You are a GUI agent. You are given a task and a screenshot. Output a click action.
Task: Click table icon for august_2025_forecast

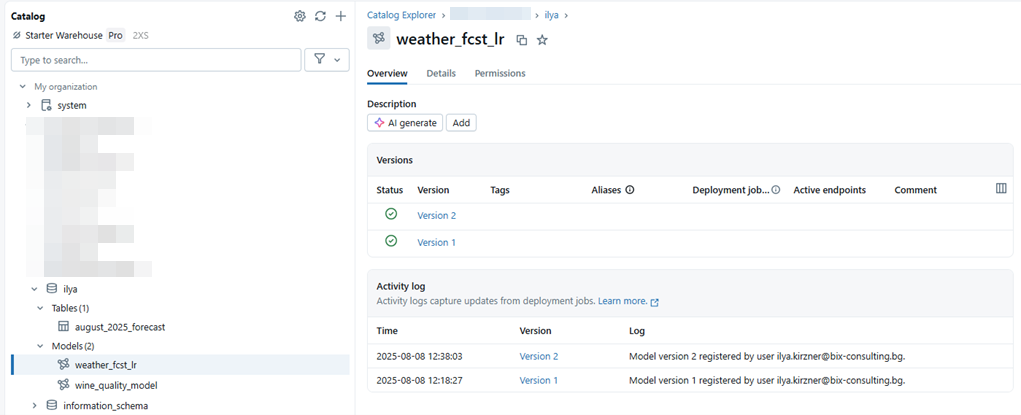tap(64, 326)
